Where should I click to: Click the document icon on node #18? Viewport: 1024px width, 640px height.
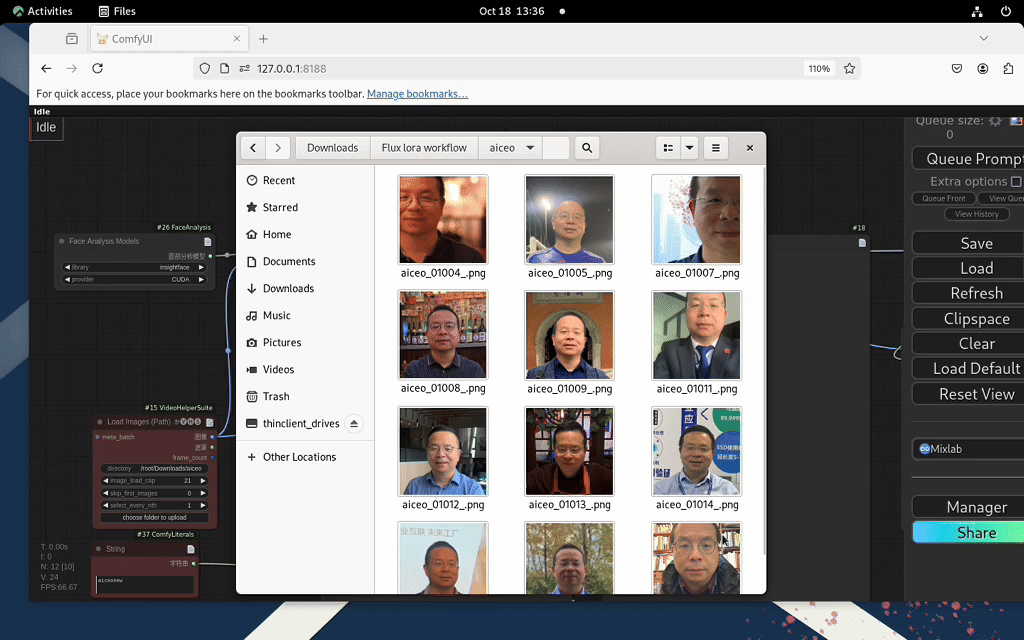(x=862, y=243)
